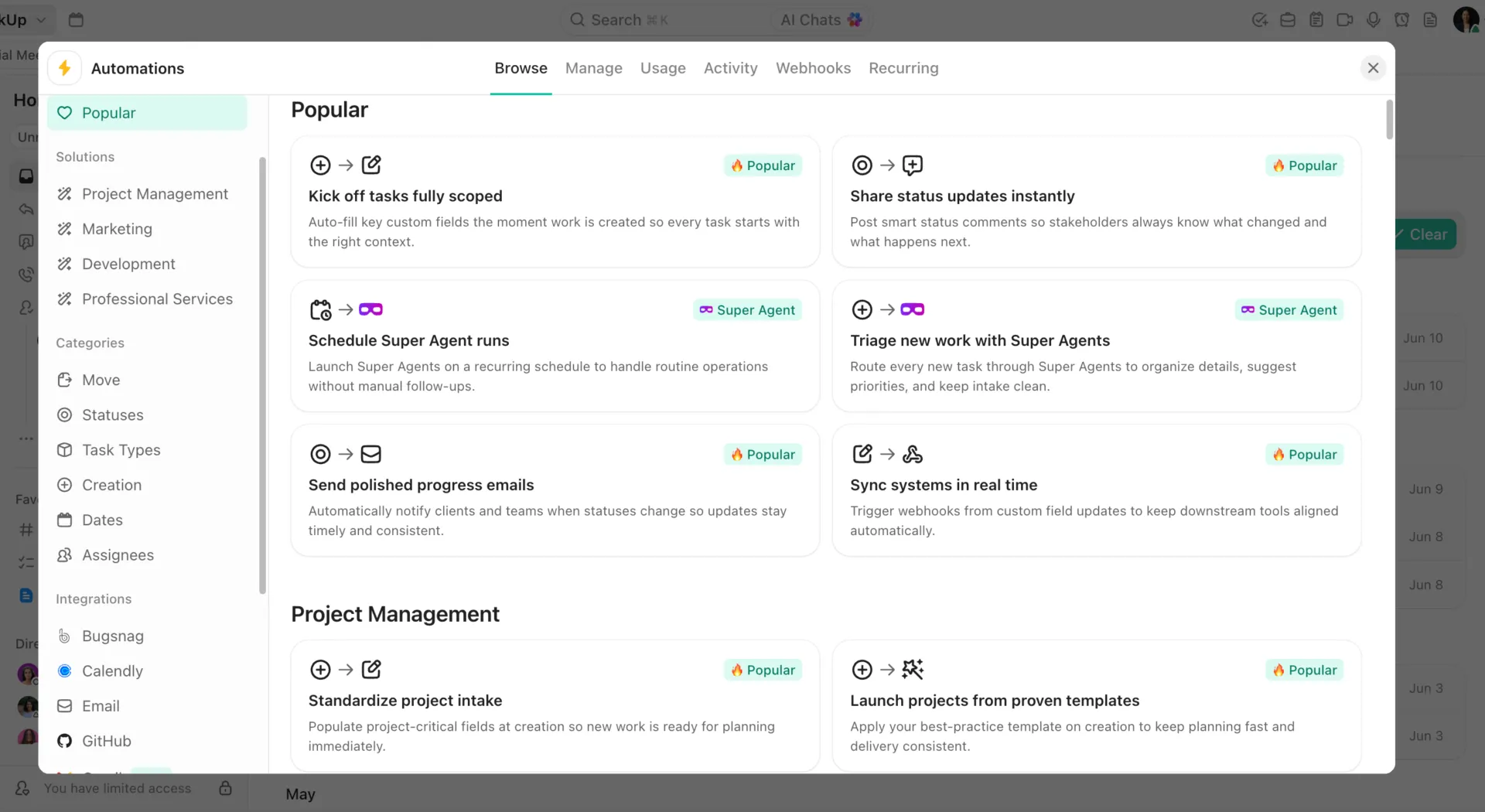Open the Bugsnag integration
The width and height of the screenshot is (1485, 812).
point(147,636)
